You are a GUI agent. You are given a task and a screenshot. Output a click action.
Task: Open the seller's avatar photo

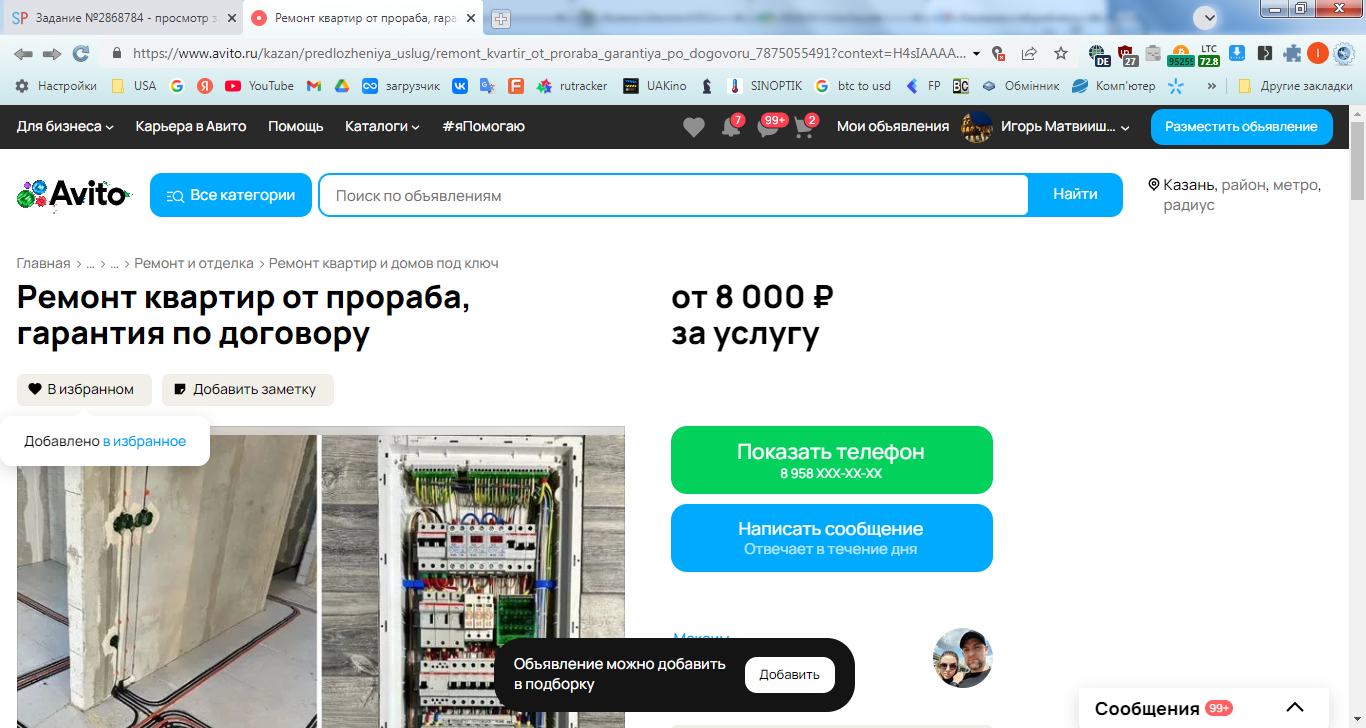click(x=963, y=658)
